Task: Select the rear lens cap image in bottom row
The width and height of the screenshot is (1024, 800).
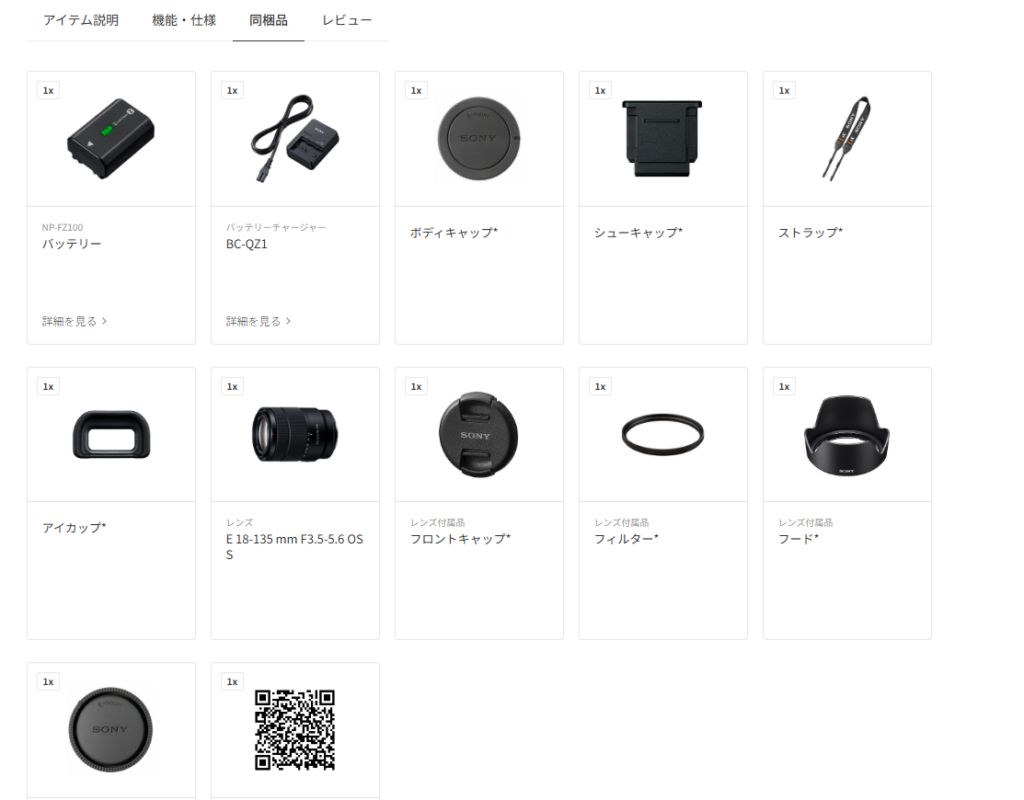Action: pos(110,729)
